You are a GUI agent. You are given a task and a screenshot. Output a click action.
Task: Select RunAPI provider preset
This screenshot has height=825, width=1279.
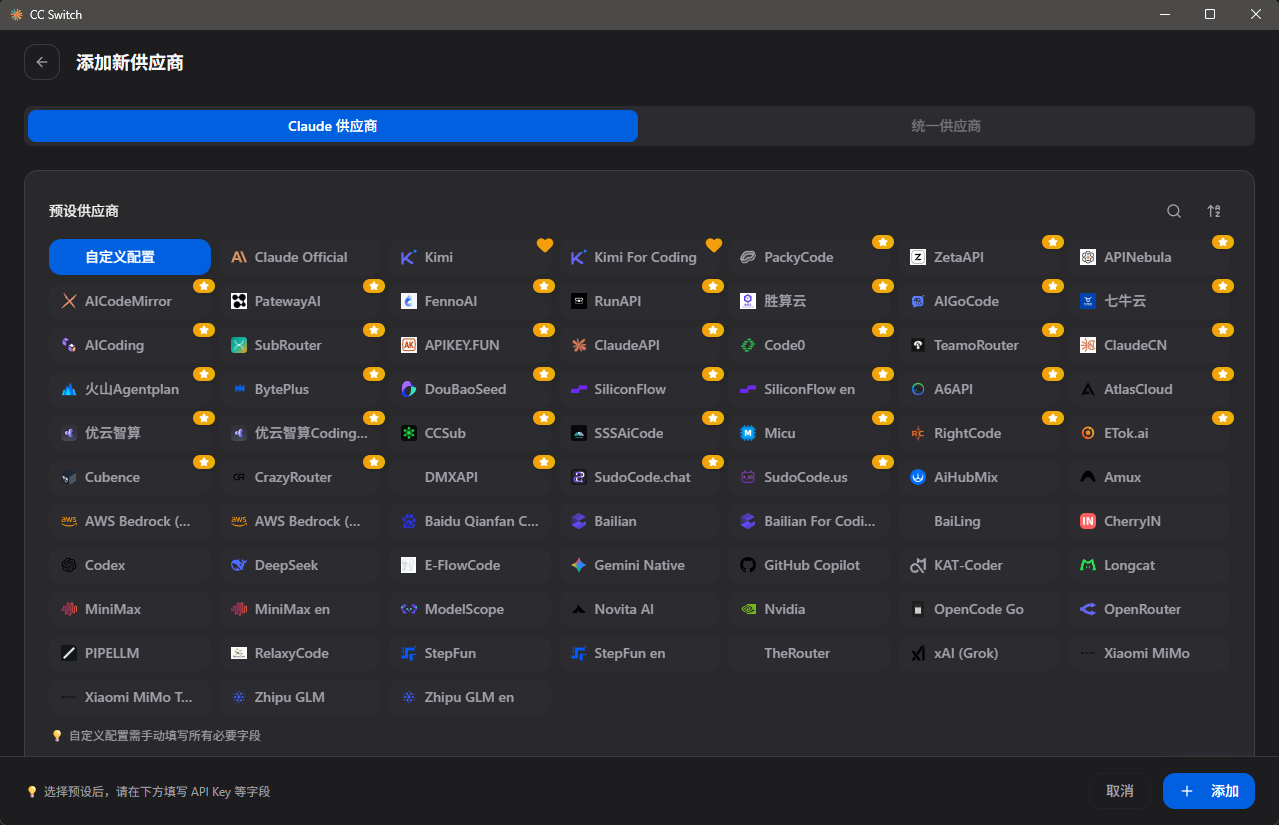[x=640, y=301]
